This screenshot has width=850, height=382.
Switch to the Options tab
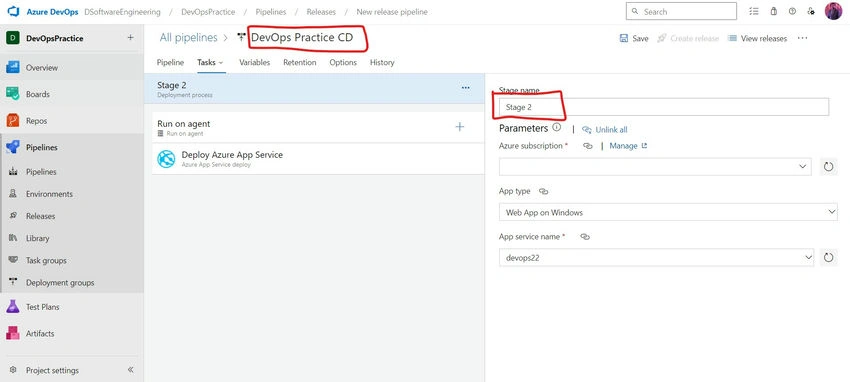coord(343,63)
